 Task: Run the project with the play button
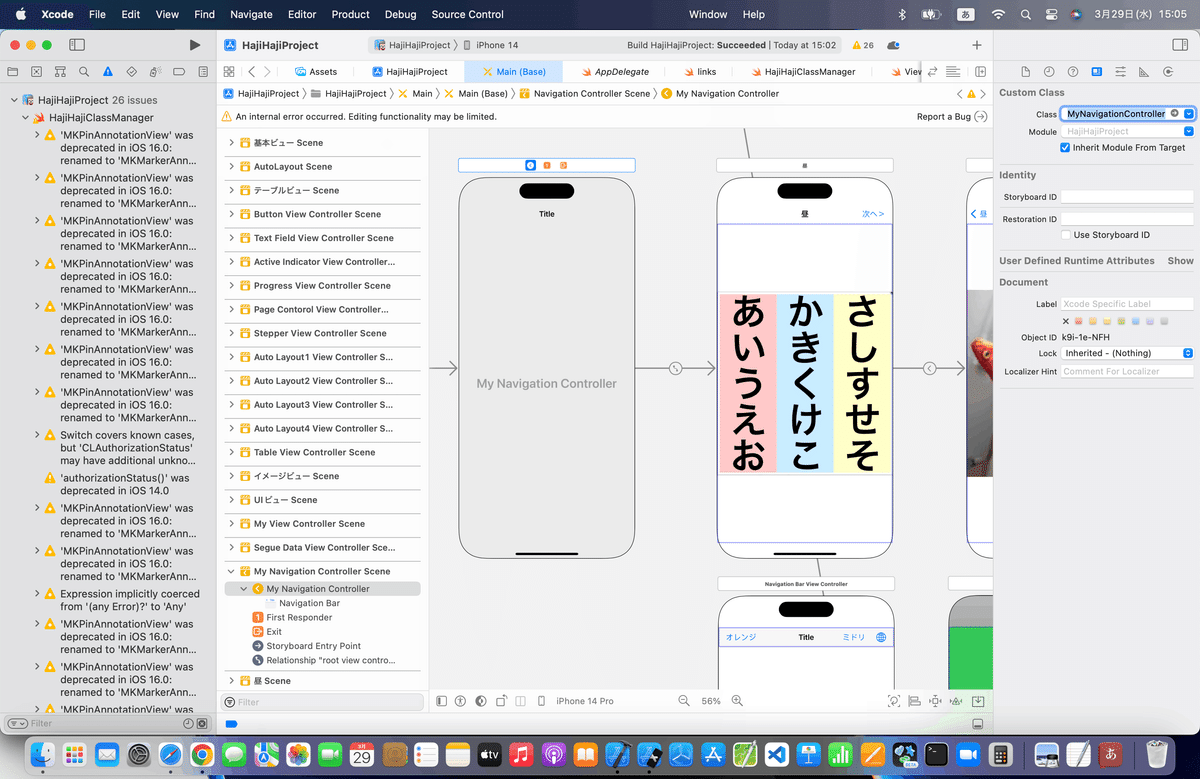tap(195, 45)
